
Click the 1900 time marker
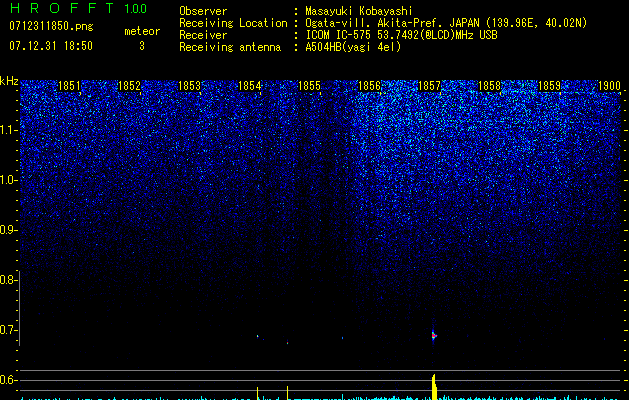pos(609,86)
